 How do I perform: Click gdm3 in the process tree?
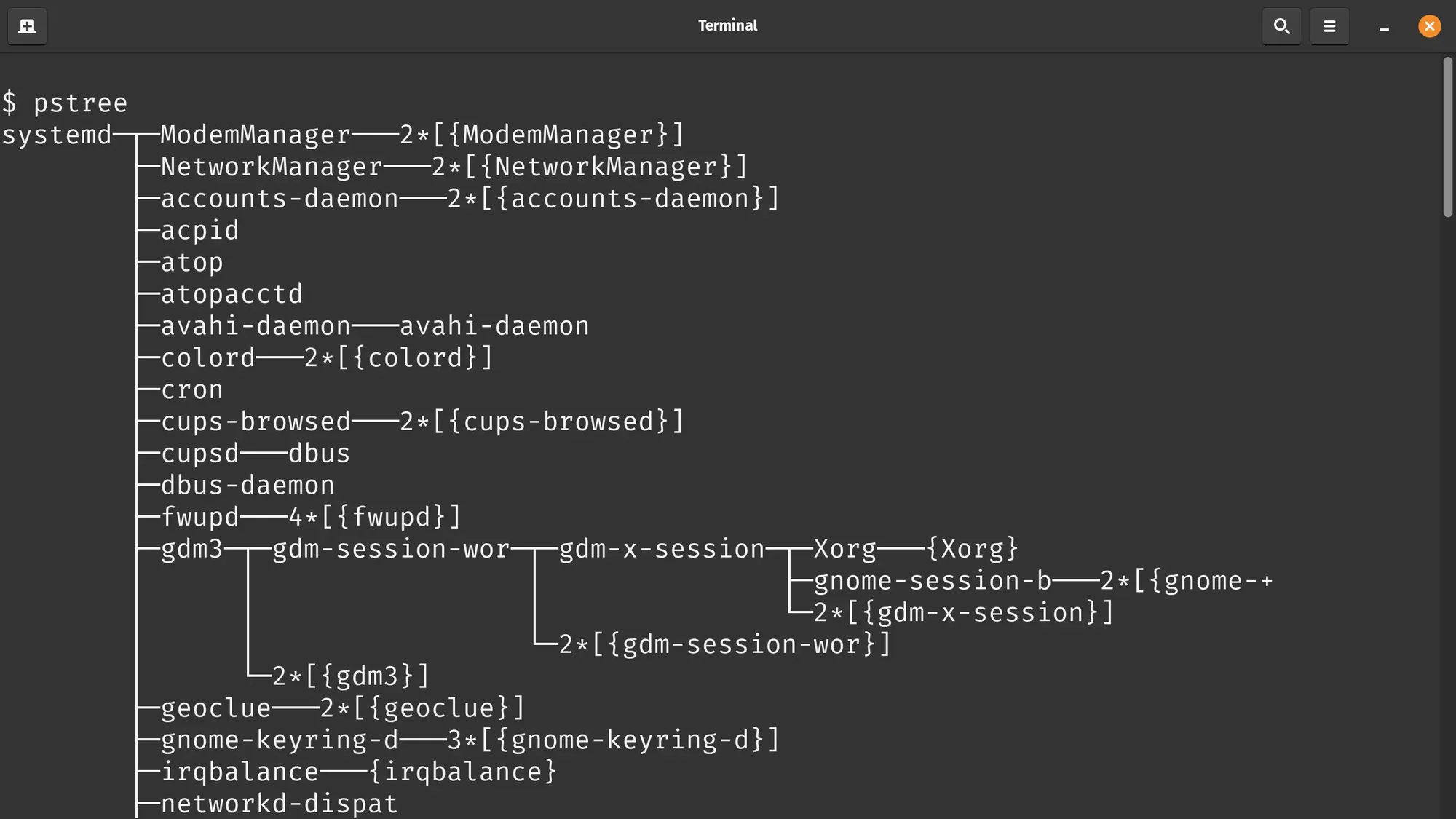pos(191,548)
